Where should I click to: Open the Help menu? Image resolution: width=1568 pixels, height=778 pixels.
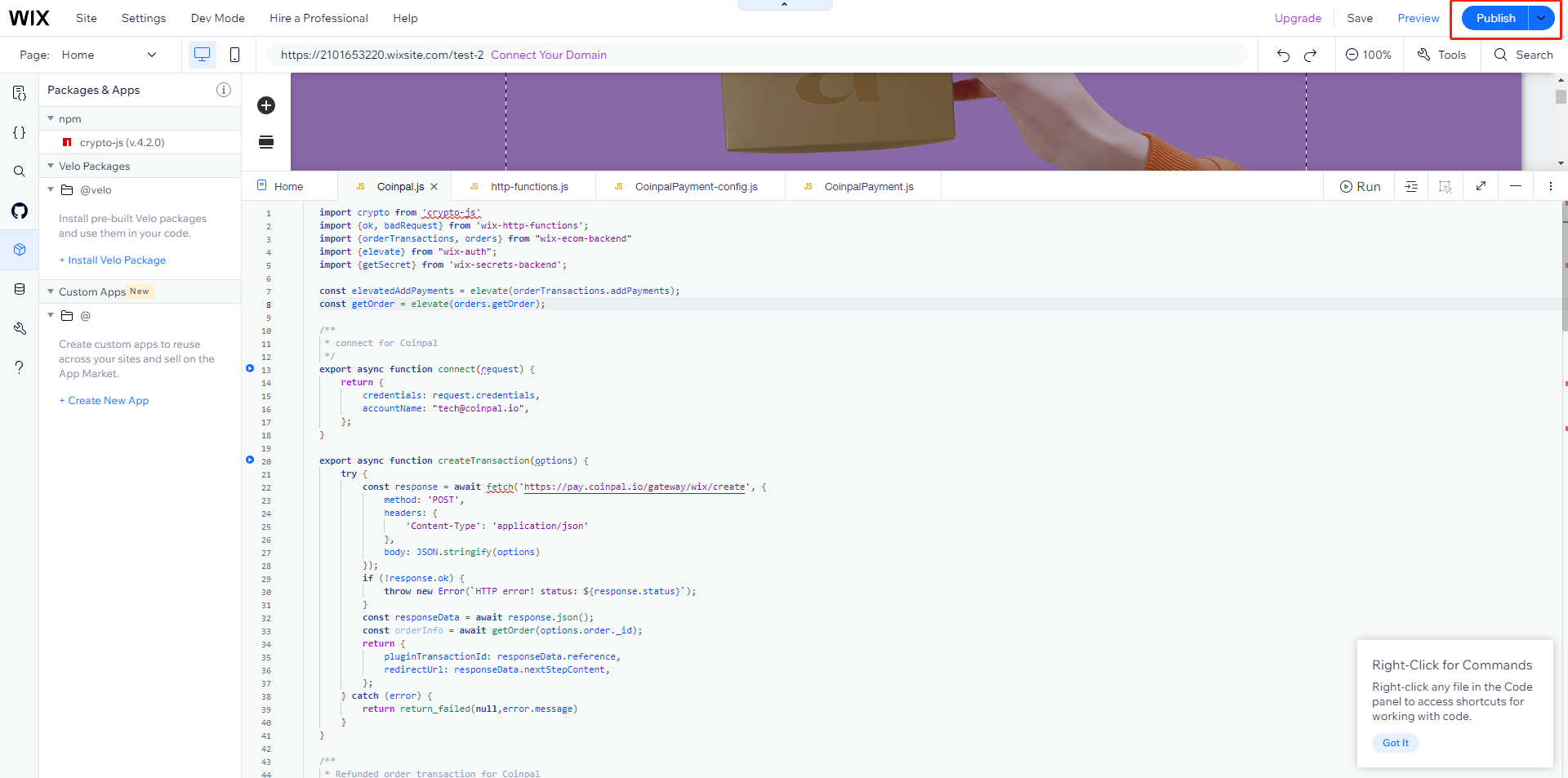pyautogui.click(x=405, y=18)
